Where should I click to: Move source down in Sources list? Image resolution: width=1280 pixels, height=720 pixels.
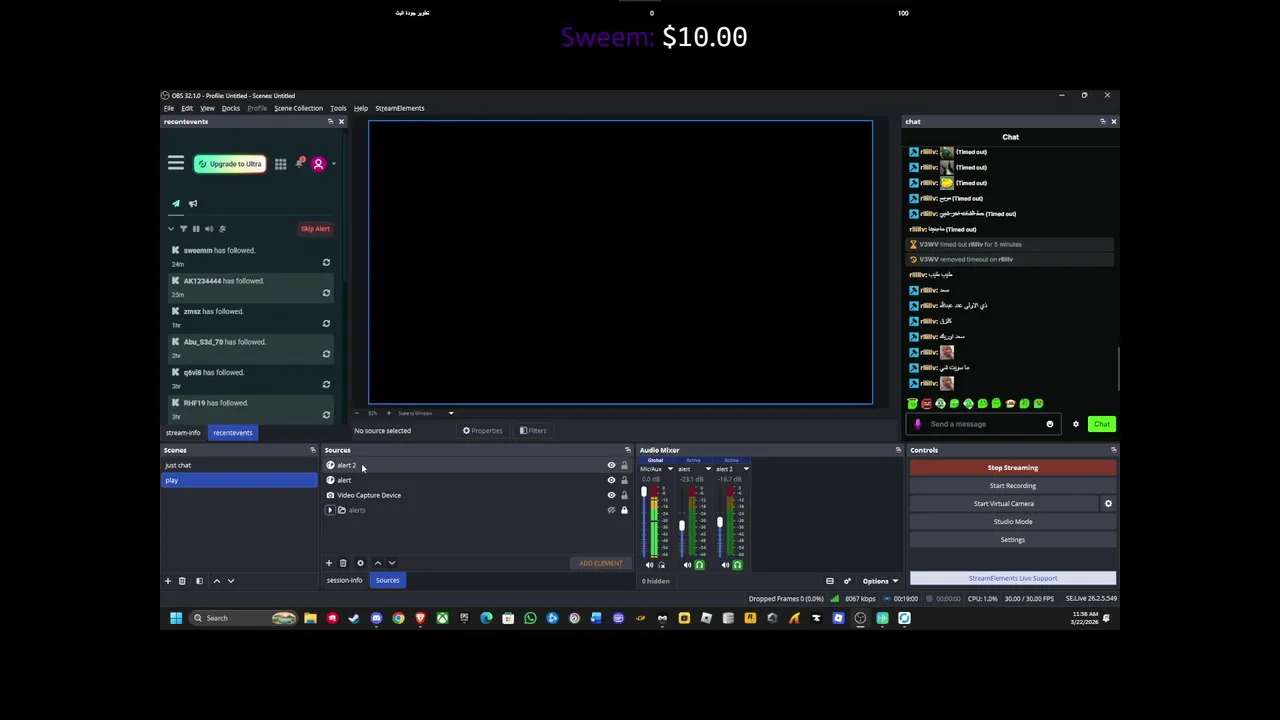(x=391, y=563)
